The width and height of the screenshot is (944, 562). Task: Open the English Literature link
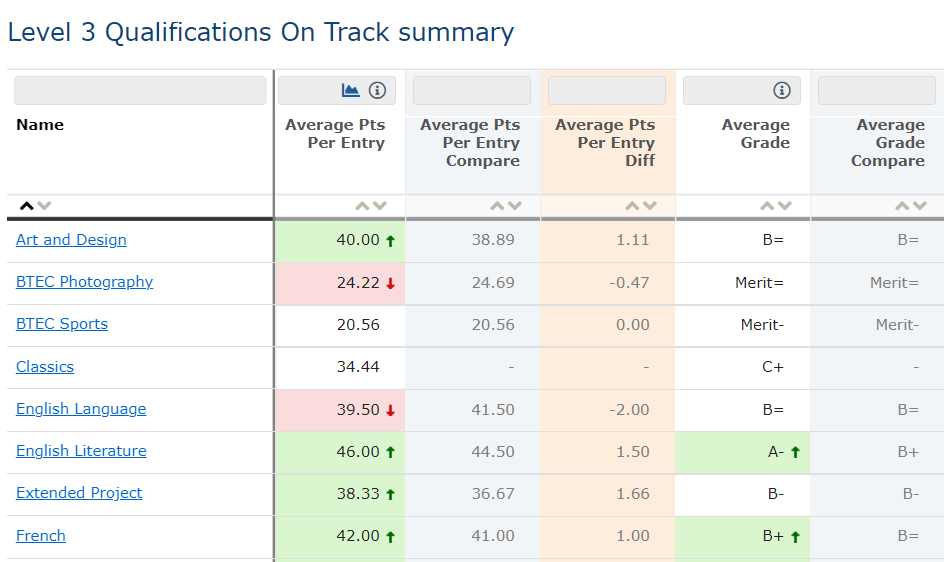click(x=81, y=451)
